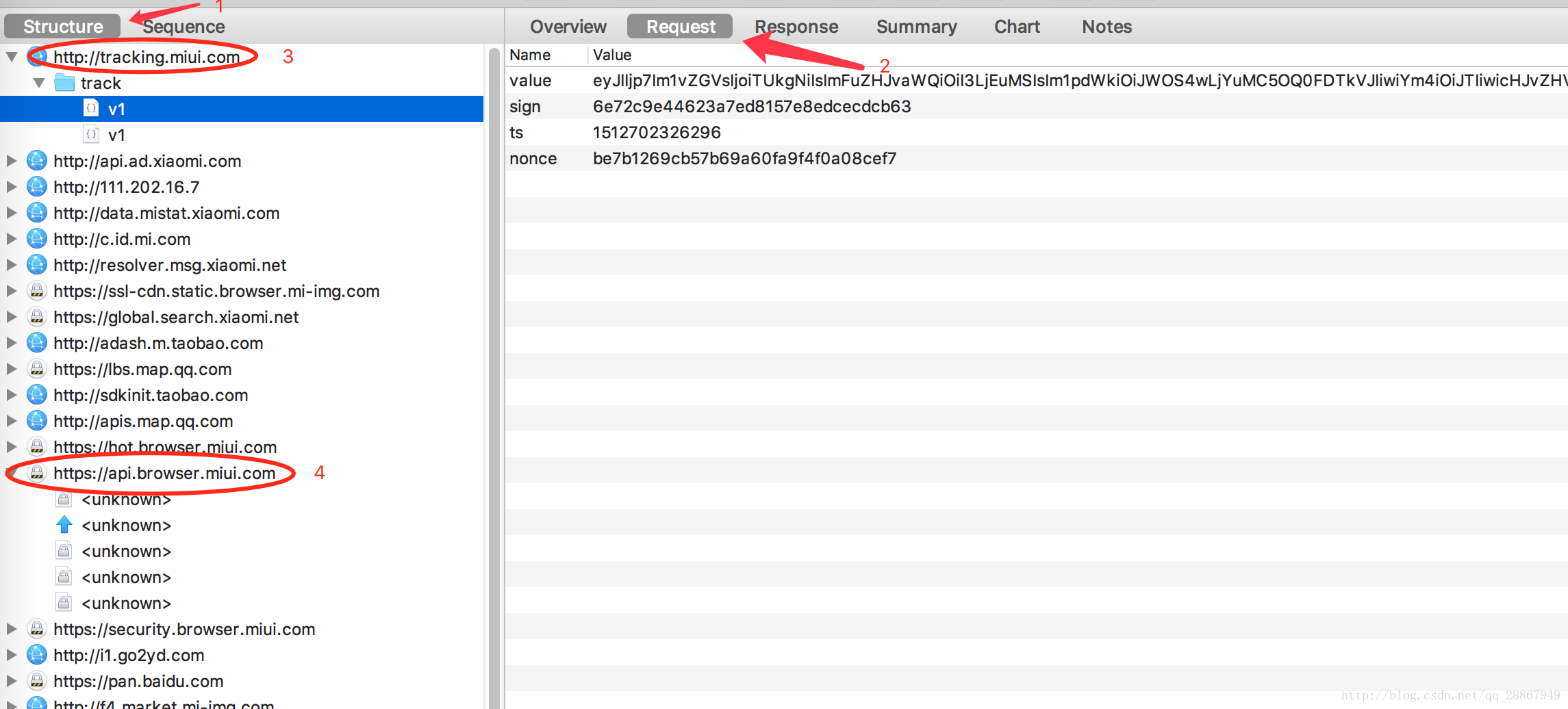Open the Summary tab
This screenshot has width=1568, height=709.
click(x=917, y=27)
